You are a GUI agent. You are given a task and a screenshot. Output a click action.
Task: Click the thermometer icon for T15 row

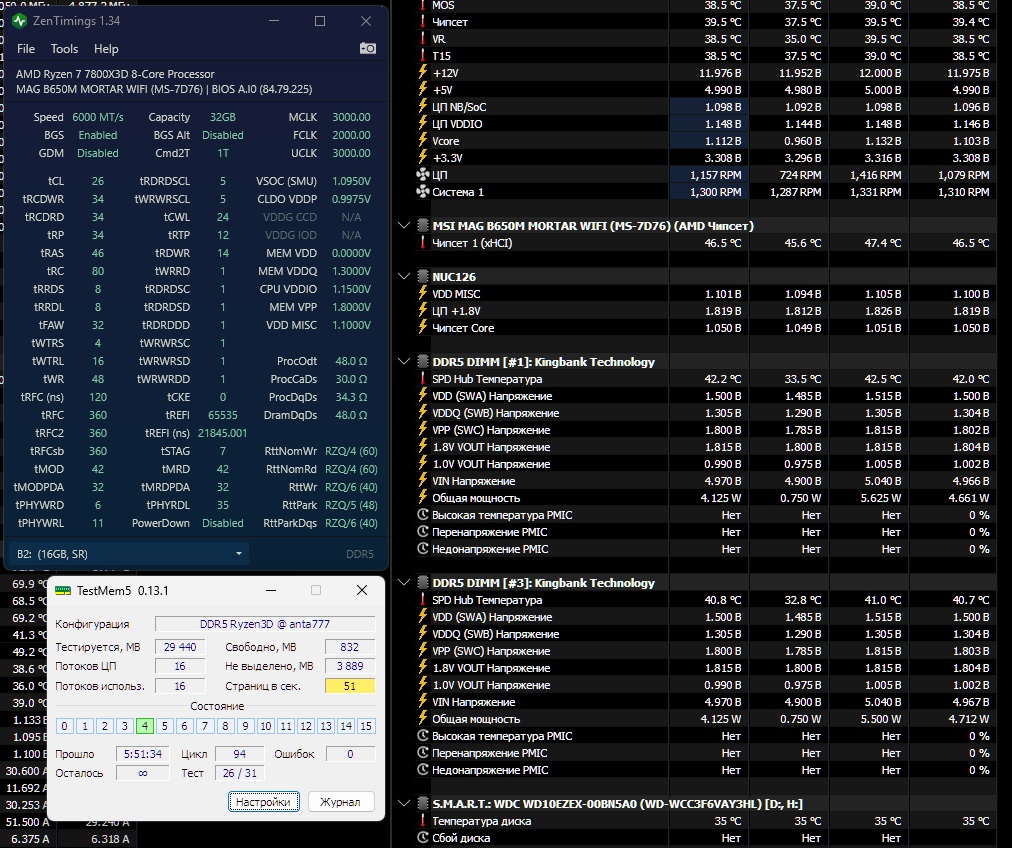point(423,56)
